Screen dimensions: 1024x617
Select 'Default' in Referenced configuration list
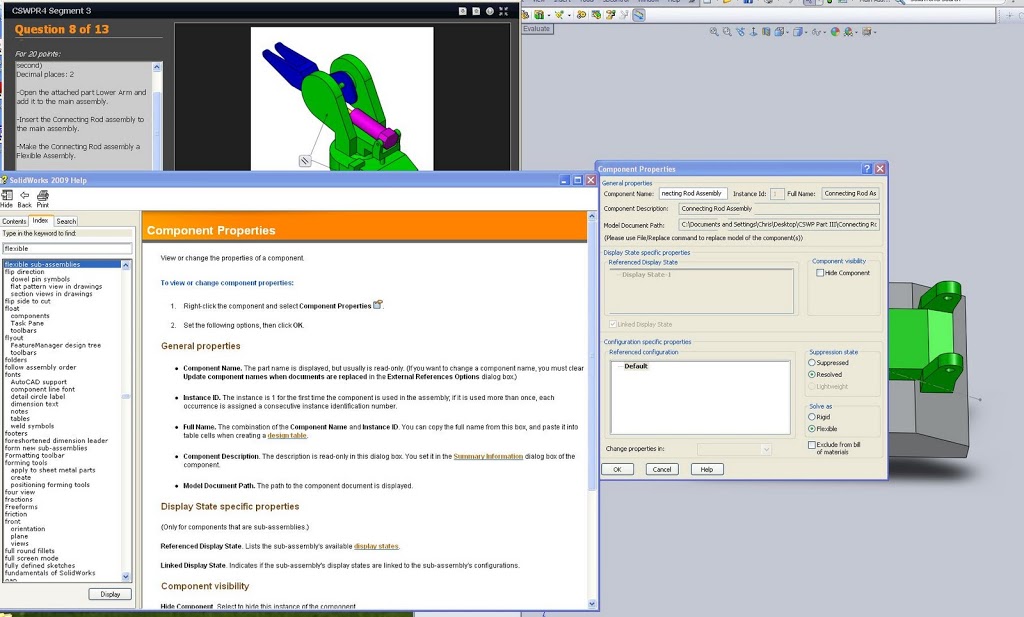[x=635, y=366]
